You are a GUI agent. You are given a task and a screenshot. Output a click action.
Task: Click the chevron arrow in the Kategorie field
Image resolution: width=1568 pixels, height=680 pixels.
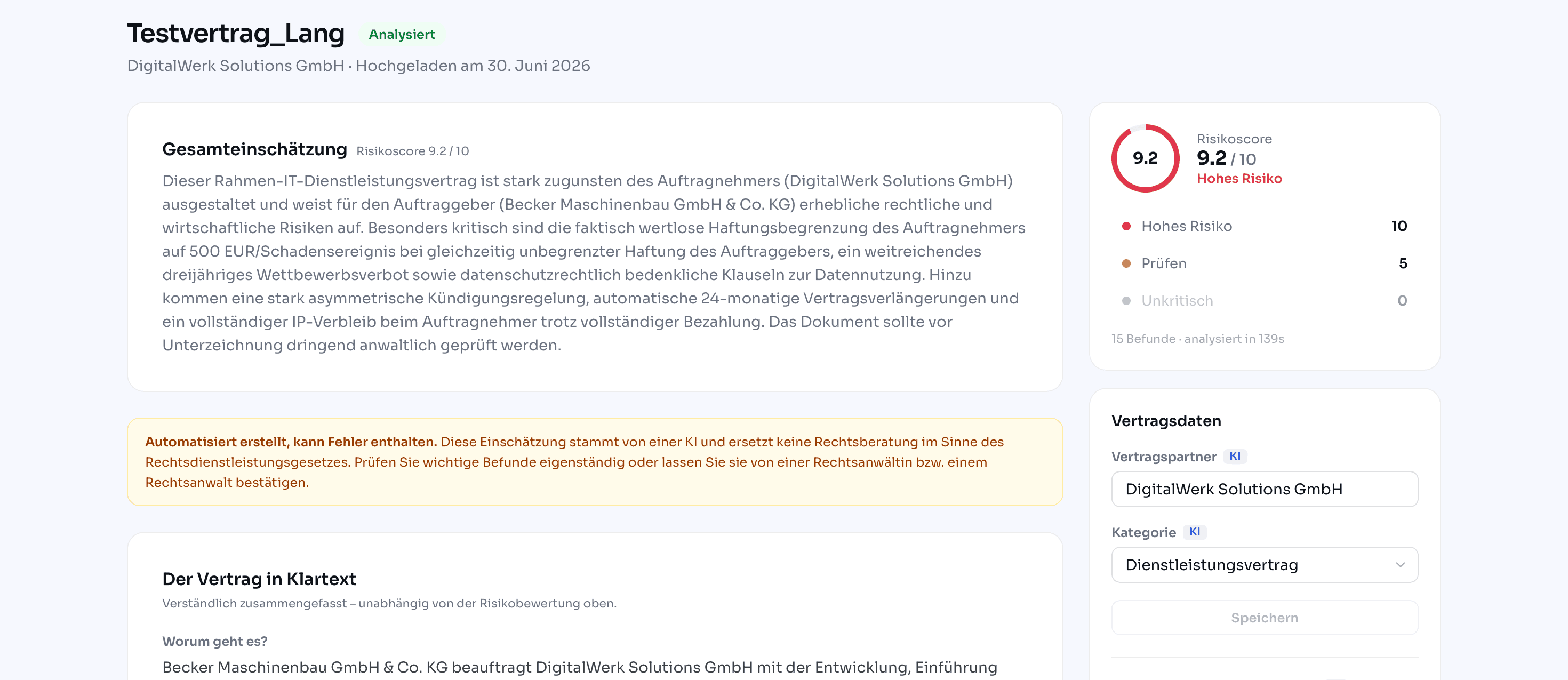1400,565
